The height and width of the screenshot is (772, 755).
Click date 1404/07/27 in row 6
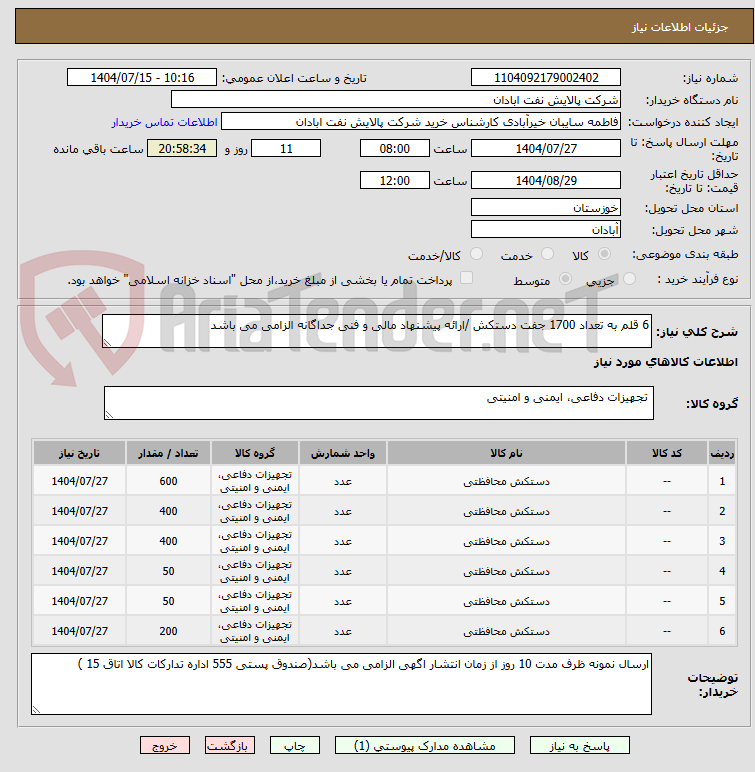pyautogui.click(x=79, y=631)
